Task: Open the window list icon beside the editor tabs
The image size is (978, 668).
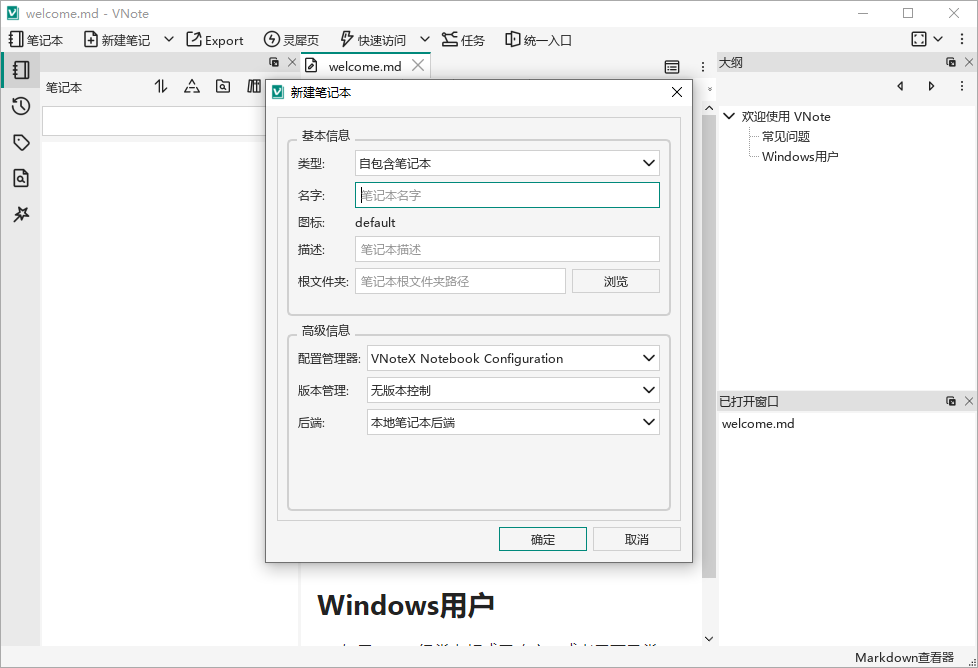Action: pyautogui.click(x=672, y=66)
